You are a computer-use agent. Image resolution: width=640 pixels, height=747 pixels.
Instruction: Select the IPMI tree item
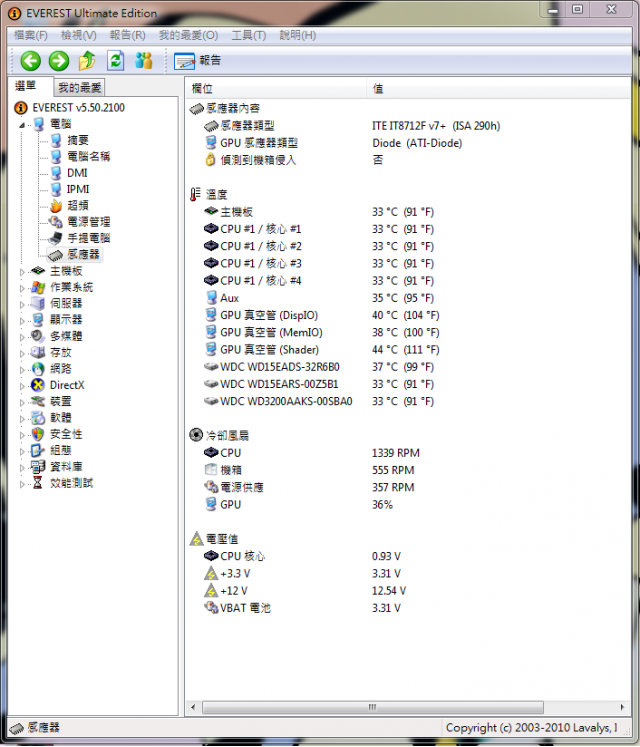tap(78, 189)
